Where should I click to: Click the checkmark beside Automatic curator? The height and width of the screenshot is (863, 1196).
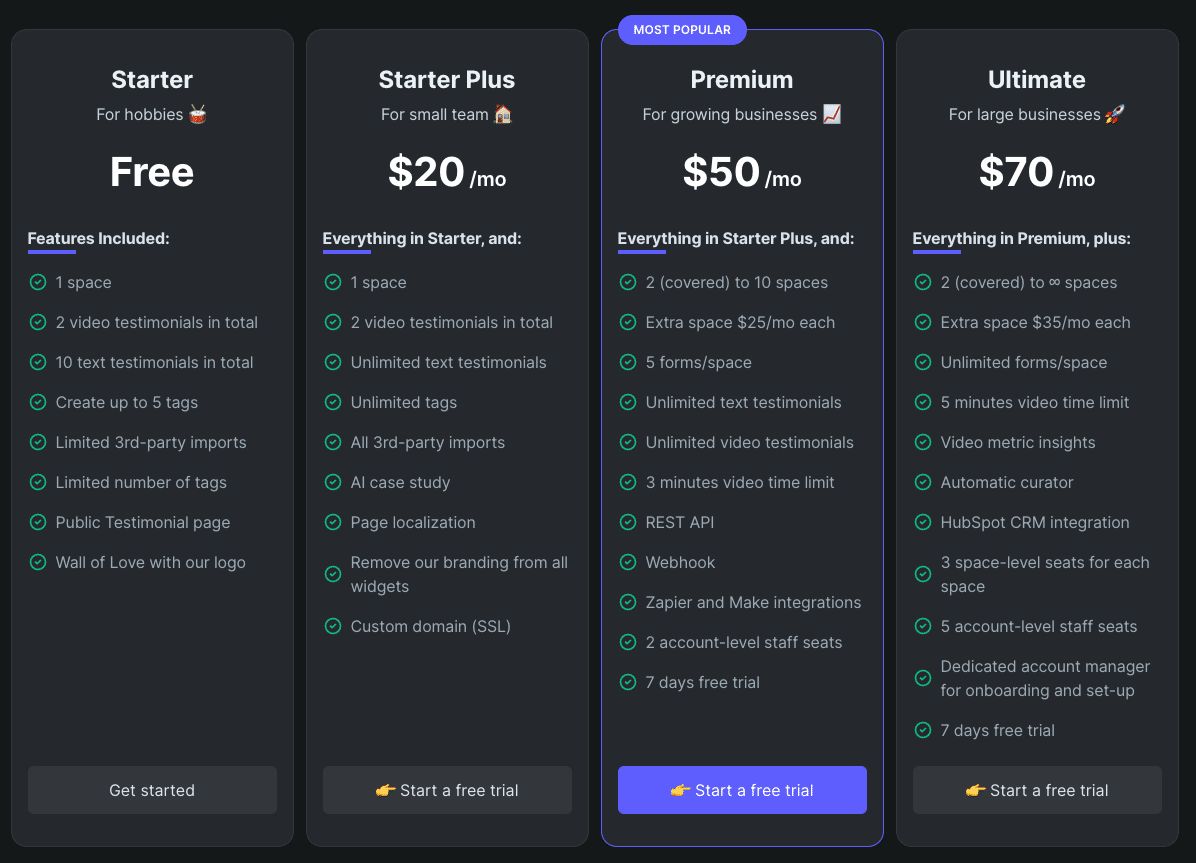click(x=923, y=482)
